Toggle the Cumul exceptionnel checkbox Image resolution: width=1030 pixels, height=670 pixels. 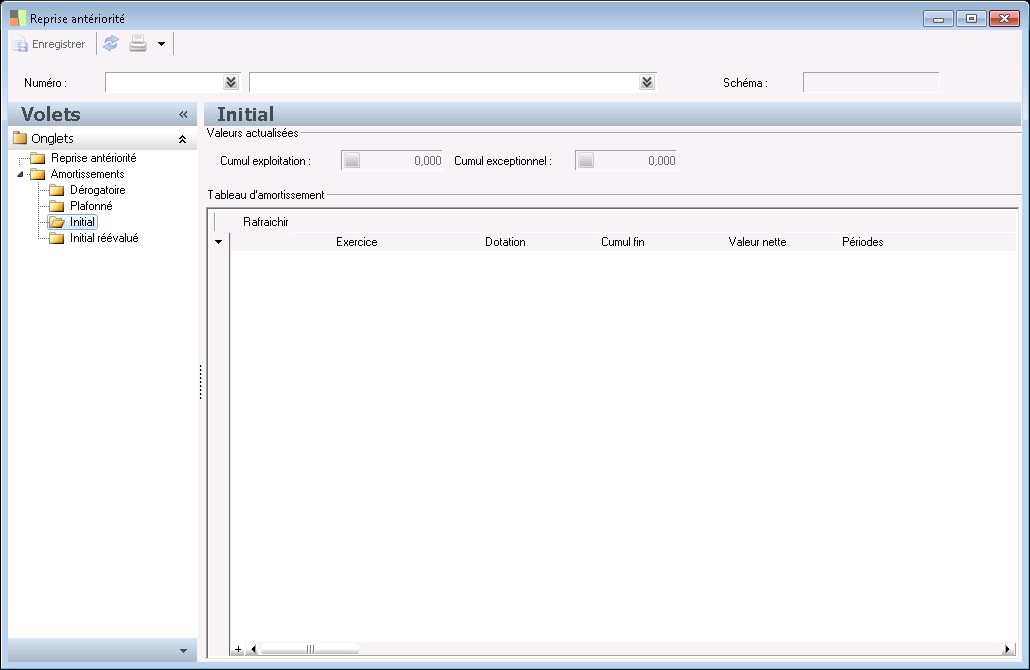(586, 160)
